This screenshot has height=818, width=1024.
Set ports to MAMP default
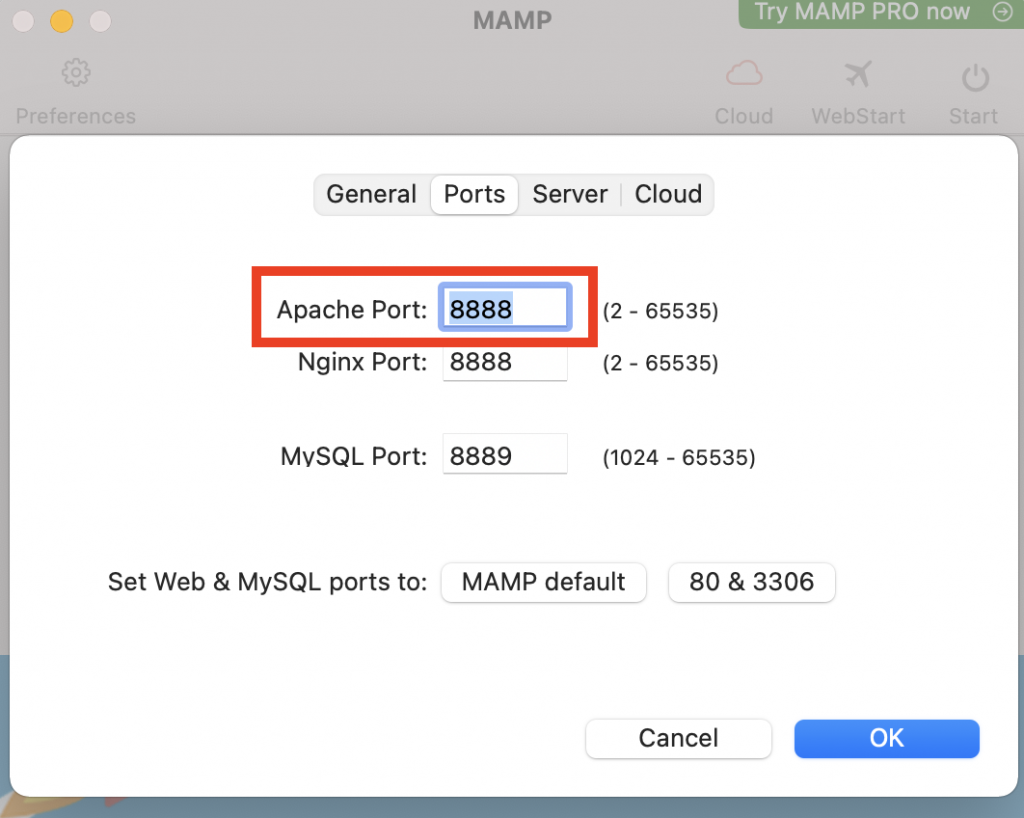click(543, 582)
